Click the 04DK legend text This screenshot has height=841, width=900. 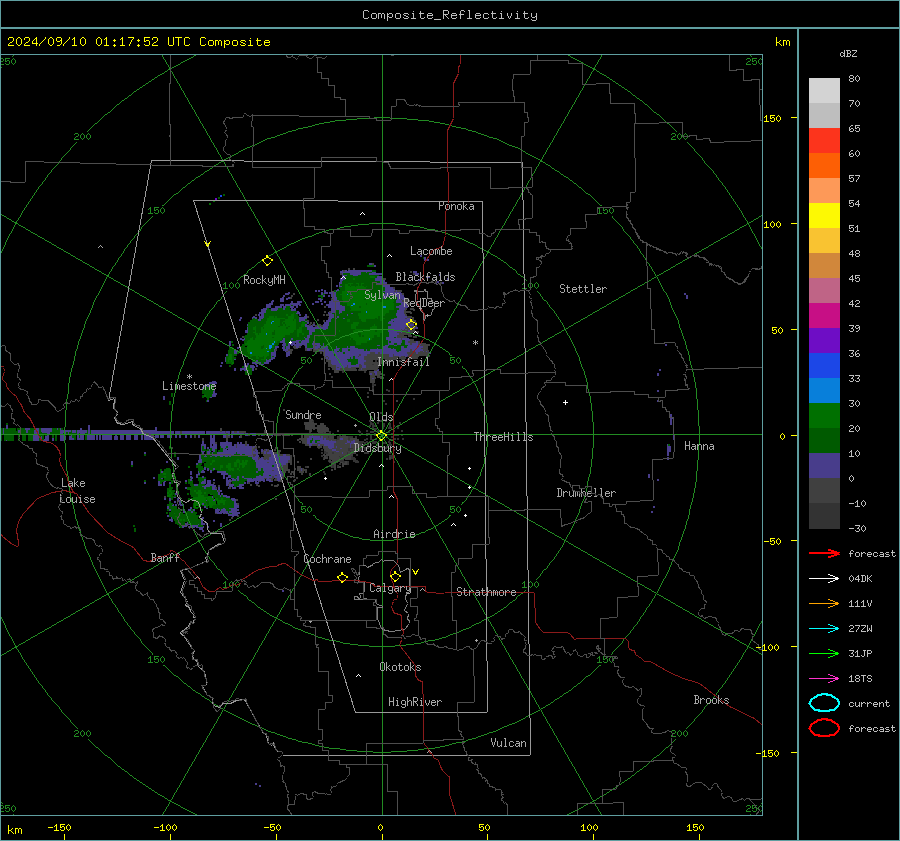pos(860,579)
